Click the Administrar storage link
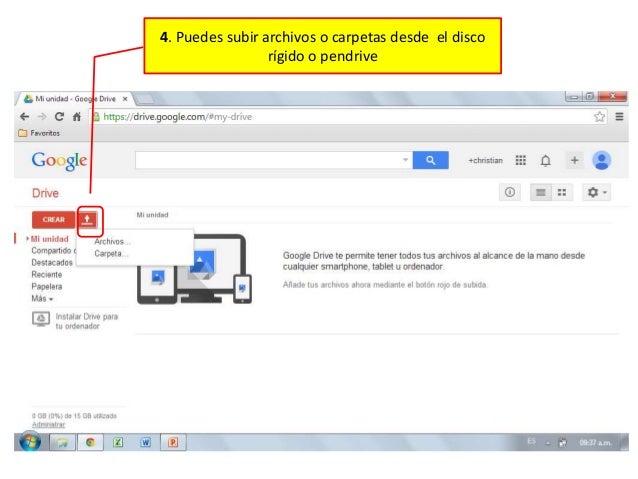This screenshot has width=638, height=479. (48, 424)
